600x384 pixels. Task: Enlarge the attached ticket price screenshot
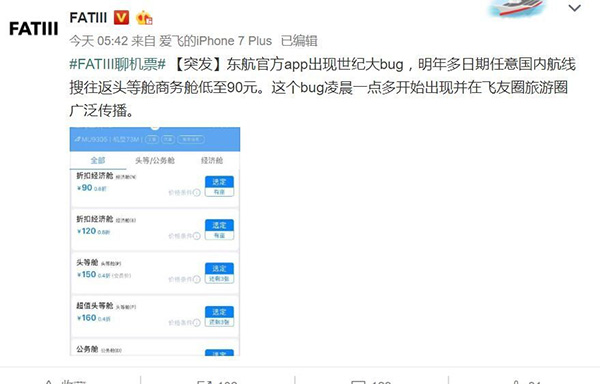tap(155, 241)
